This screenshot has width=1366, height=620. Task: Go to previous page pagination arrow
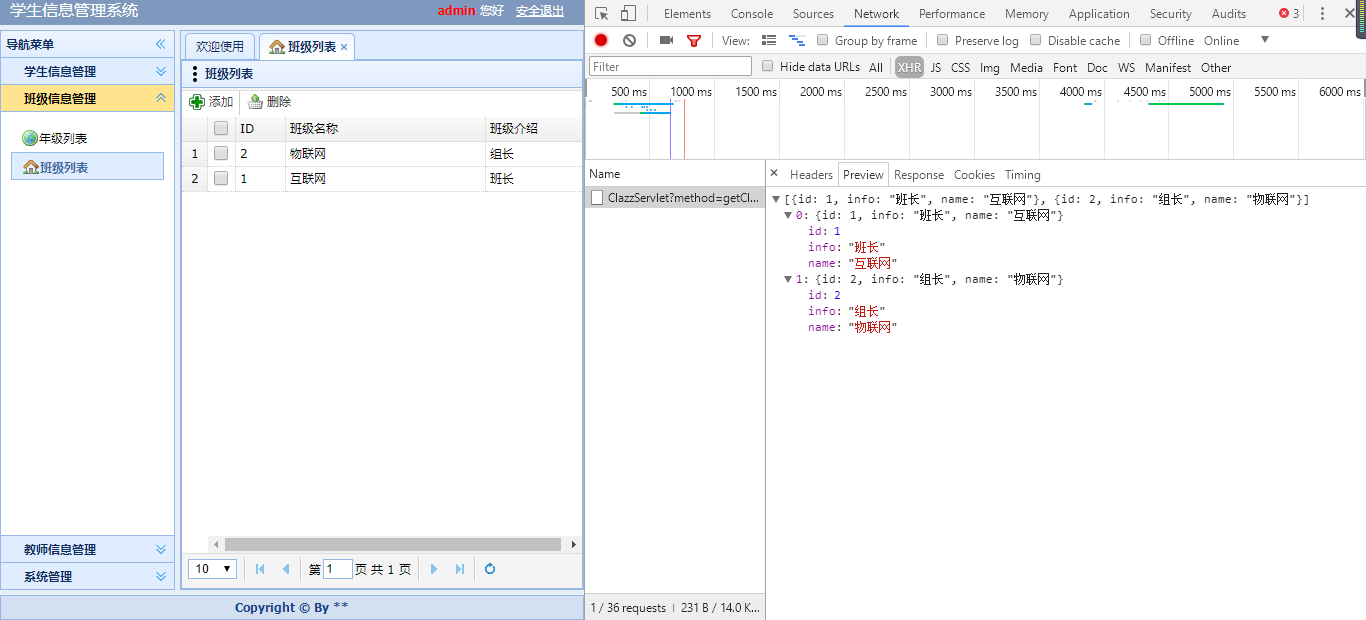(x=286, y=569)
